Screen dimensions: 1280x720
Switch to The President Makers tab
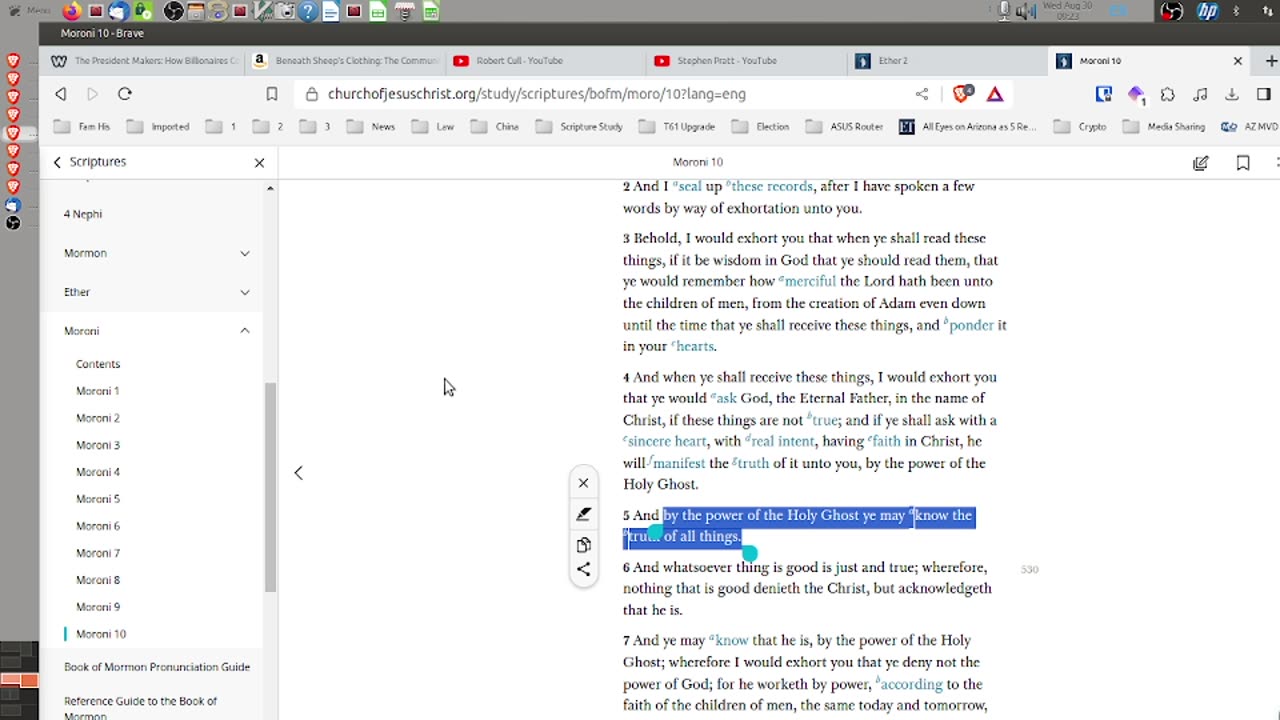click(x=145, y=61)
